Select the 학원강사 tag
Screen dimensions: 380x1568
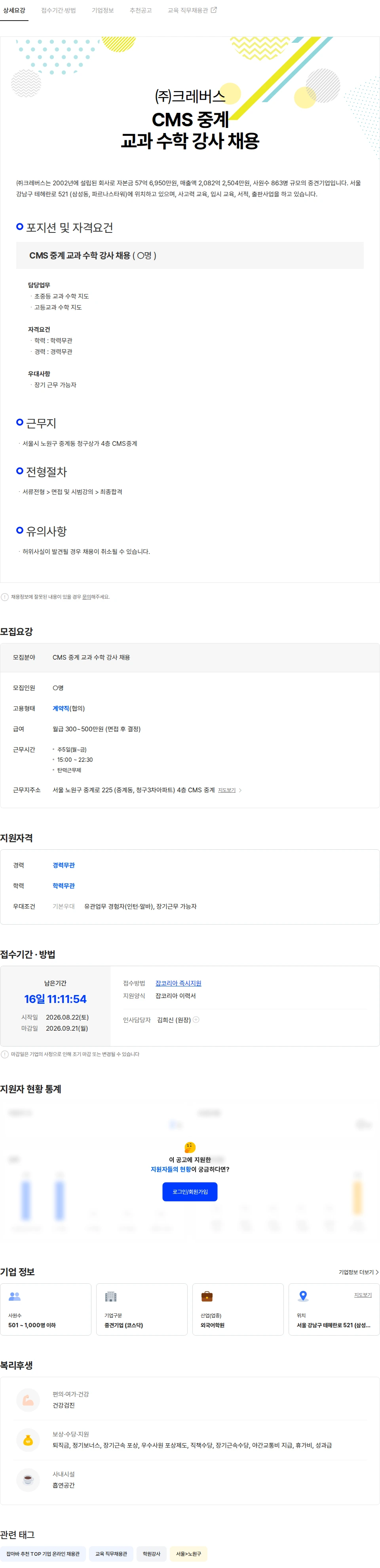point(152,1554)
